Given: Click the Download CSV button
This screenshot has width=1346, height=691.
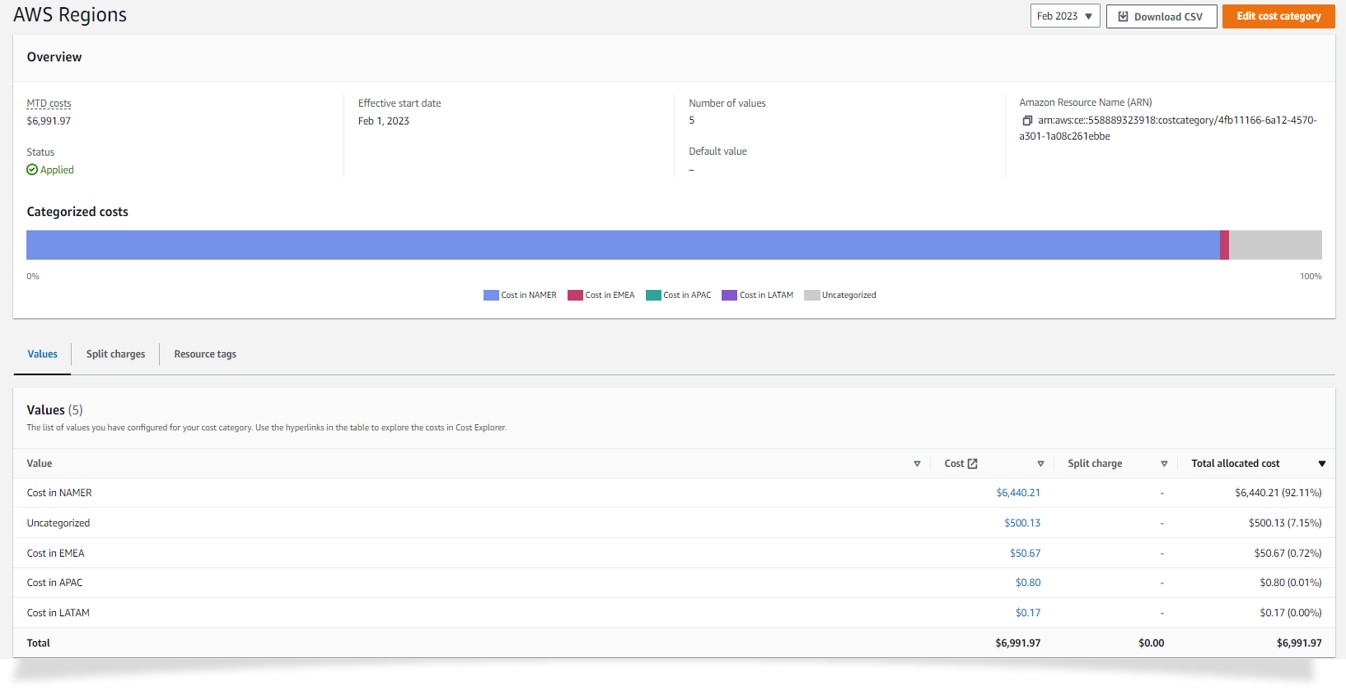Looking at the screenshot, I should click(x=1161, y=16).
